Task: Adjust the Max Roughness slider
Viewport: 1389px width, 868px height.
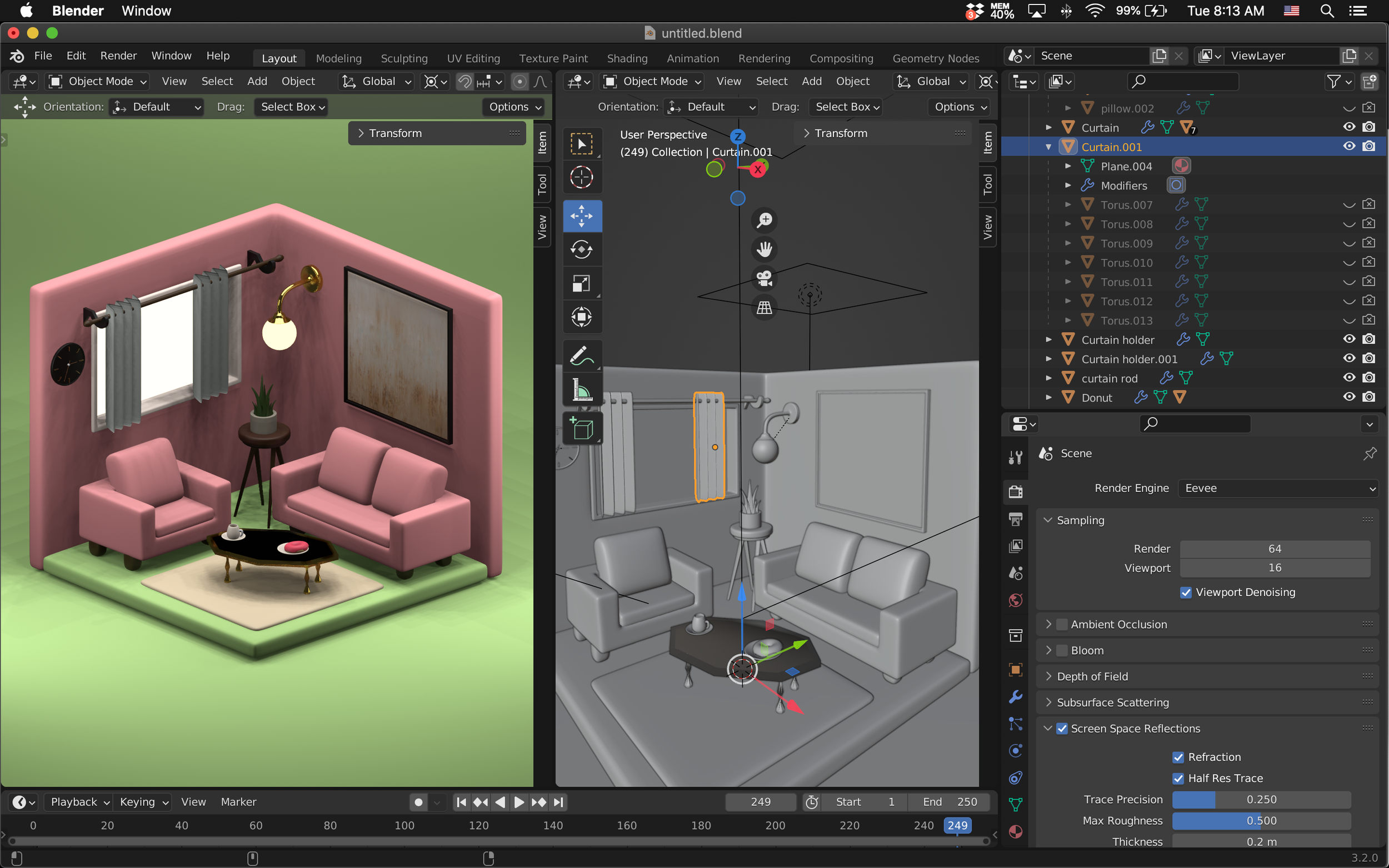Action: pos(1261,821)
